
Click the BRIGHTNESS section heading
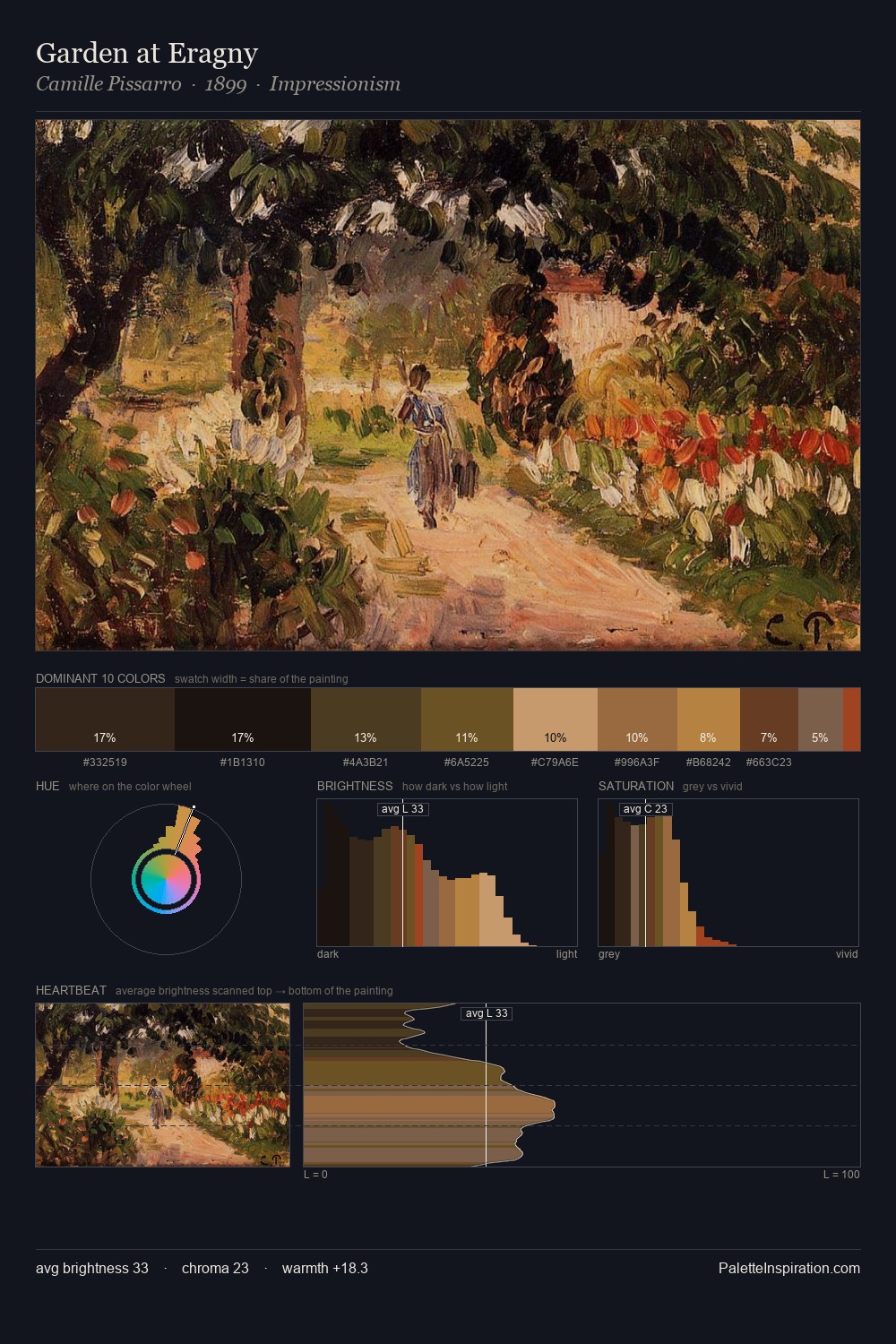(x=355, y=786)
